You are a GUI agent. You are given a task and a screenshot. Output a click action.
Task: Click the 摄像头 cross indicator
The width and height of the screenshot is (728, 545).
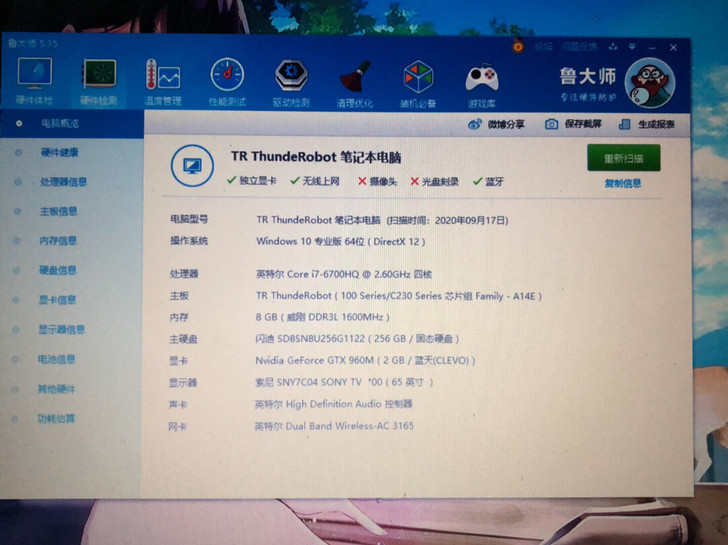coord(377,182)
